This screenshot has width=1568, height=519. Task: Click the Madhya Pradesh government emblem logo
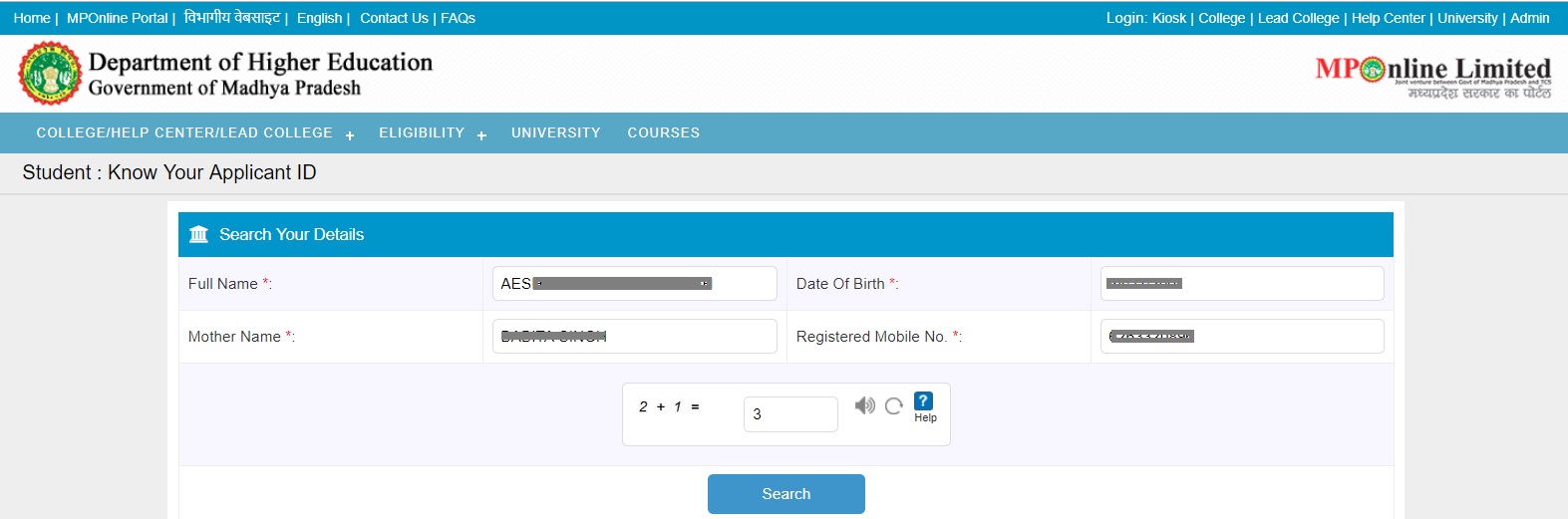(50, 74)
